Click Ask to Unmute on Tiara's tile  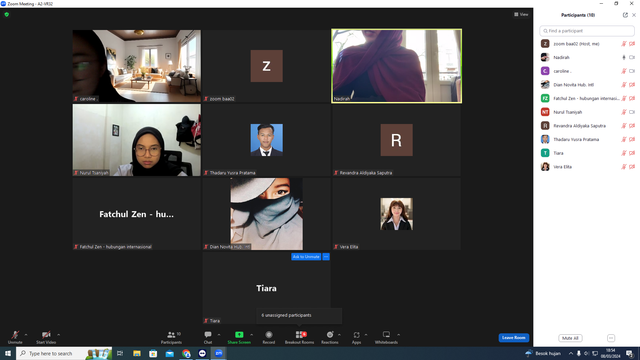pos(306,257)
